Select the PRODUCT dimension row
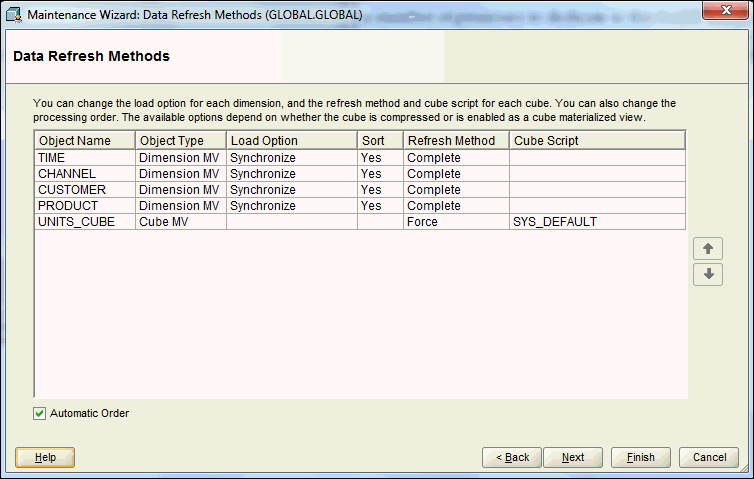Image resolution: width=754 pixels, height=479 pixels. pyautogui.click(x=85, y=206)
